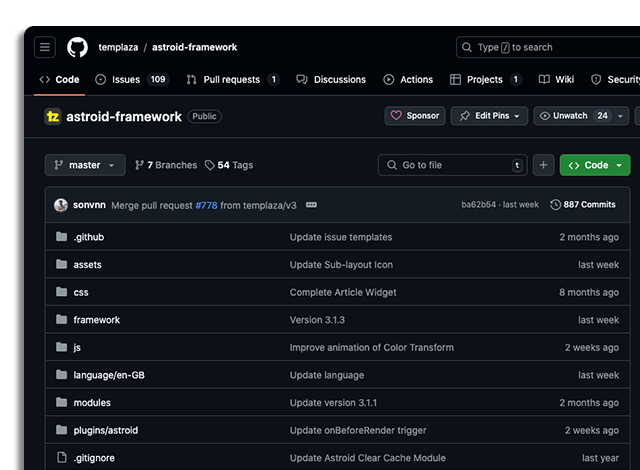
Task: Open the 887 Commits history link
Action: click(583, 205)
